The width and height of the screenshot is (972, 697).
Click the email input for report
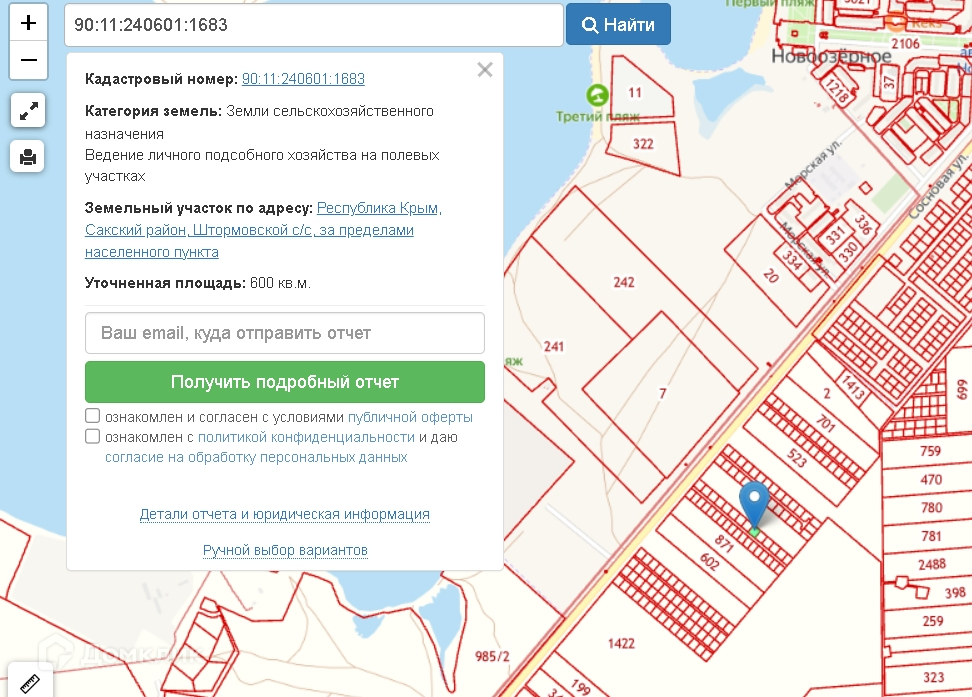tap(285, 333)
